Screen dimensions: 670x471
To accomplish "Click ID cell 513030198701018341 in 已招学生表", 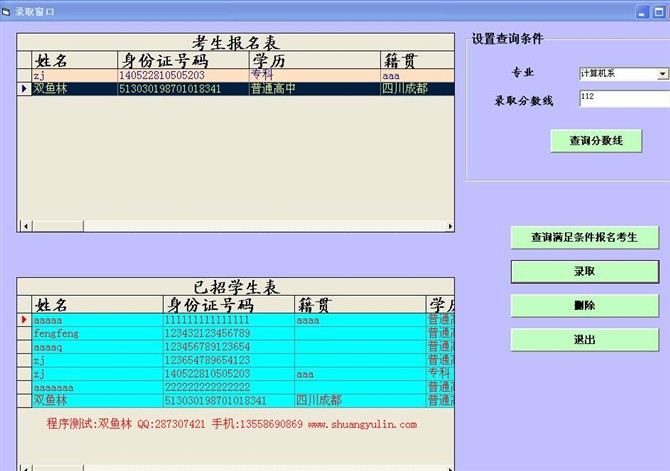I will 229,400.
